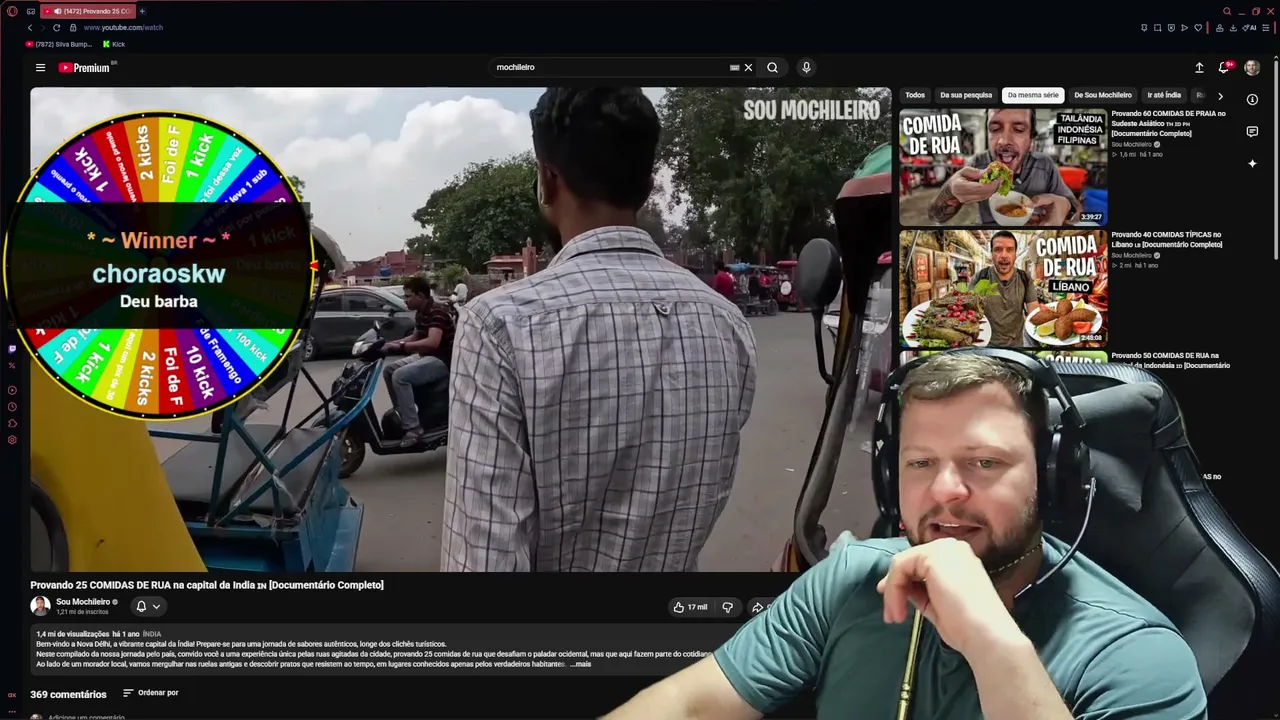The image size is (1280, 720).
Task: Open the 'Silva Bump...' bookmark
Action: pyautogui.click(x=58, y=44)
